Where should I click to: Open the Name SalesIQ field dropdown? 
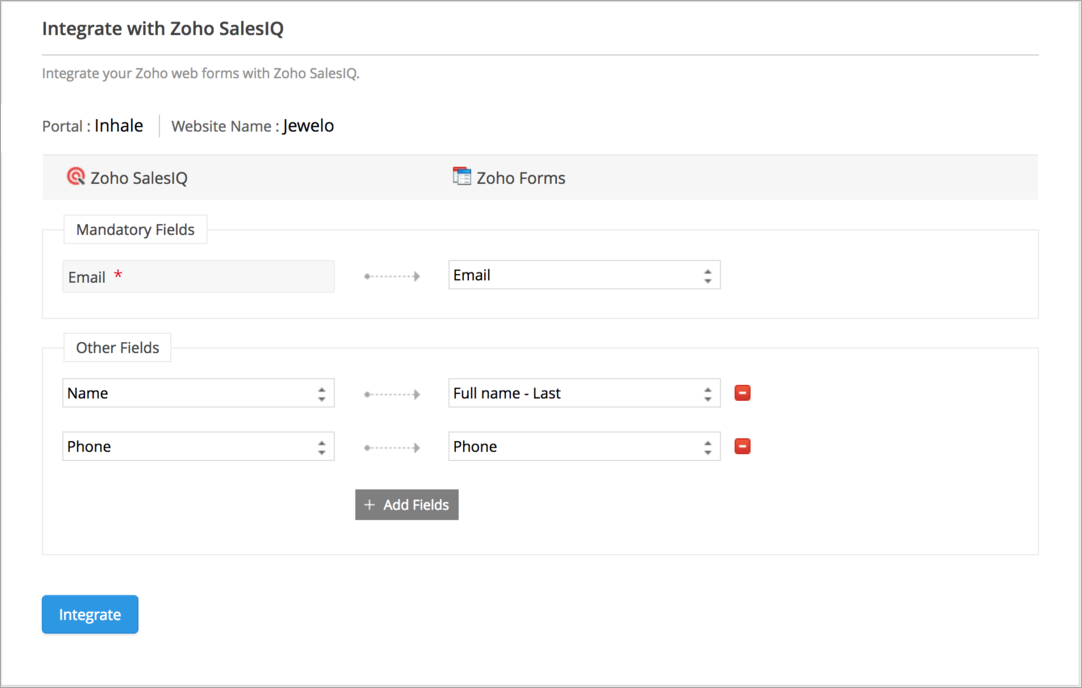198,393
